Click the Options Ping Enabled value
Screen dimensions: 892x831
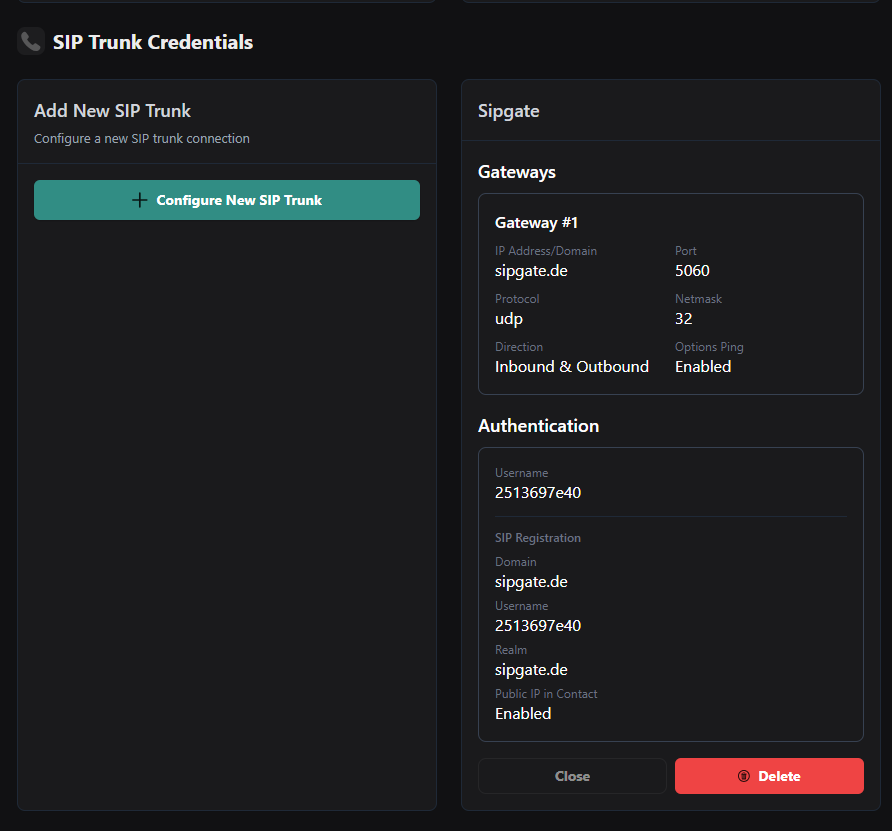tap(703, 366)
